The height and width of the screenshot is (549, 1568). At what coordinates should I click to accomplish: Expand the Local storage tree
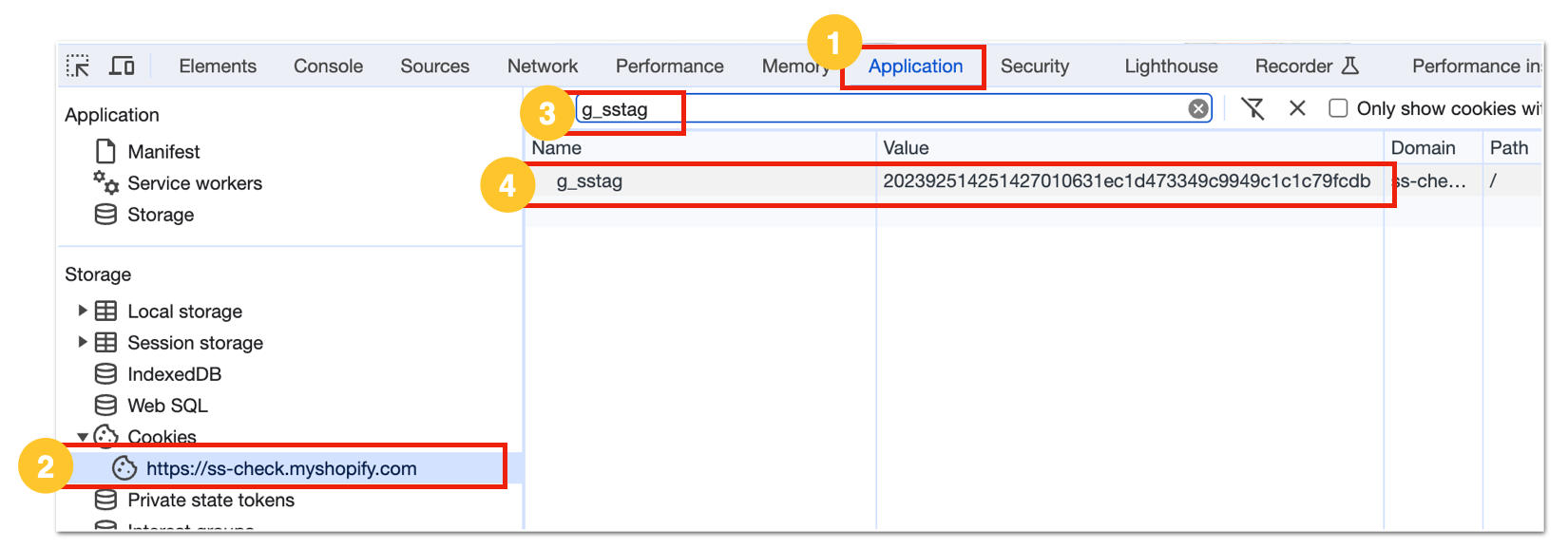click(x=83, y=311)
